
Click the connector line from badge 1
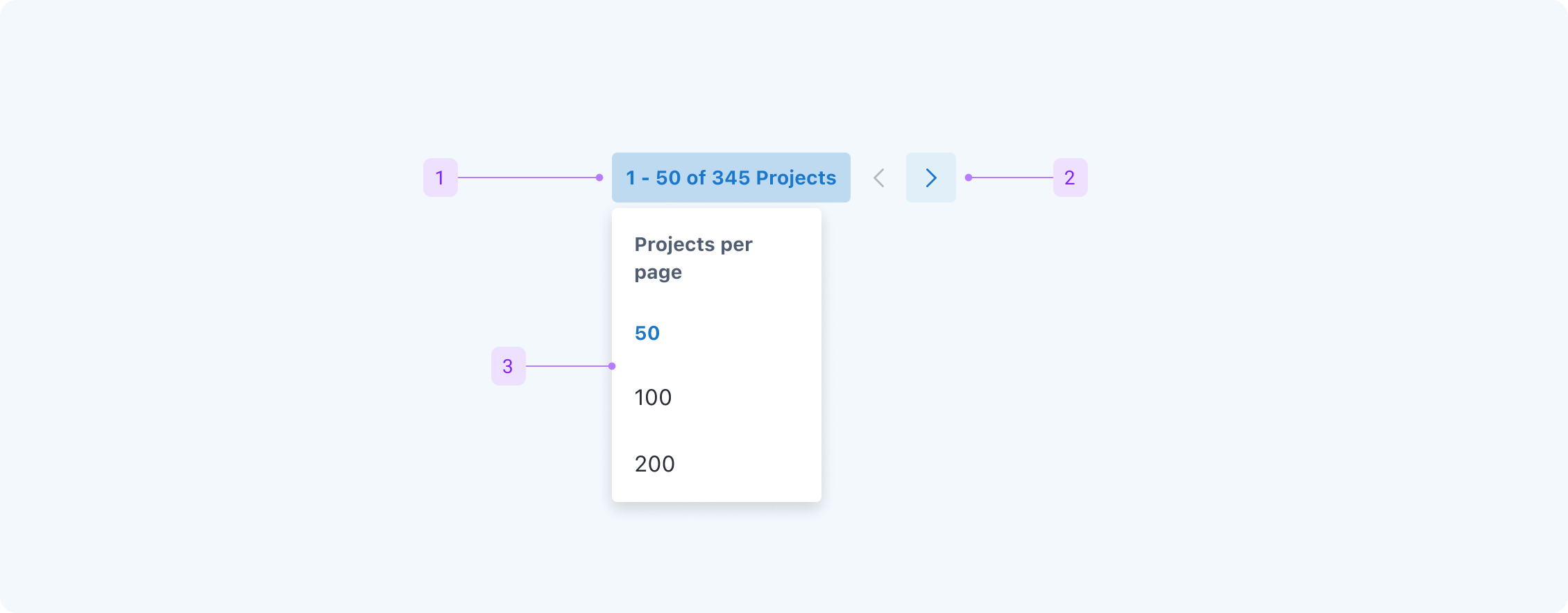(527, 178)
